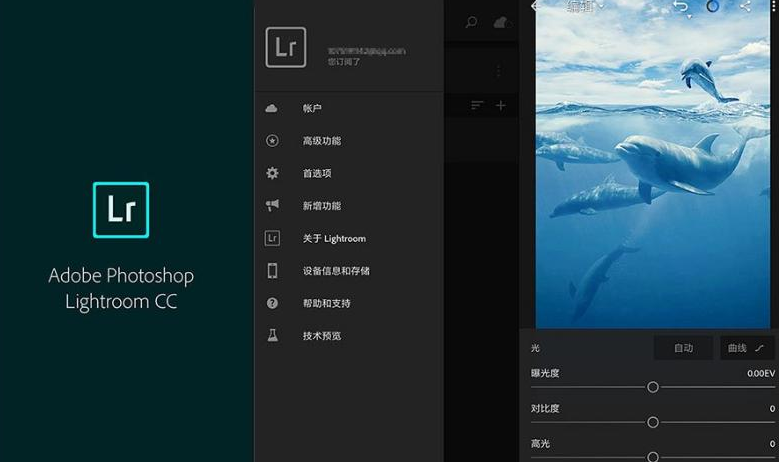This screenshot has width=779, height=462.
Task: Click the gear icon for 首选项
Action: pyautogui.click(x=272, y=173)
